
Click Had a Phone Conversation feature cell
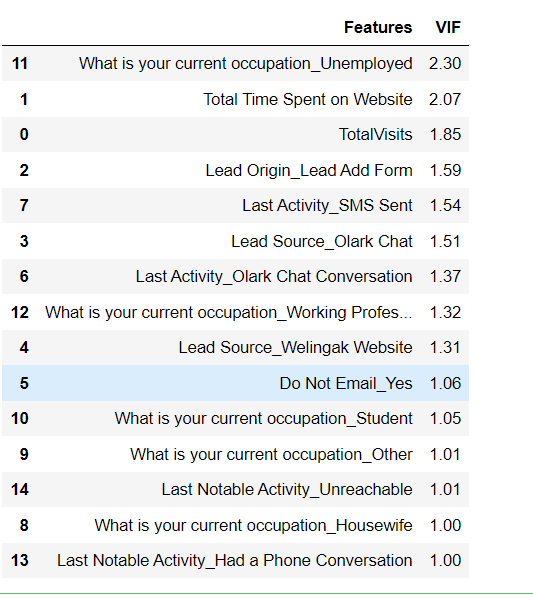point(234,560)
